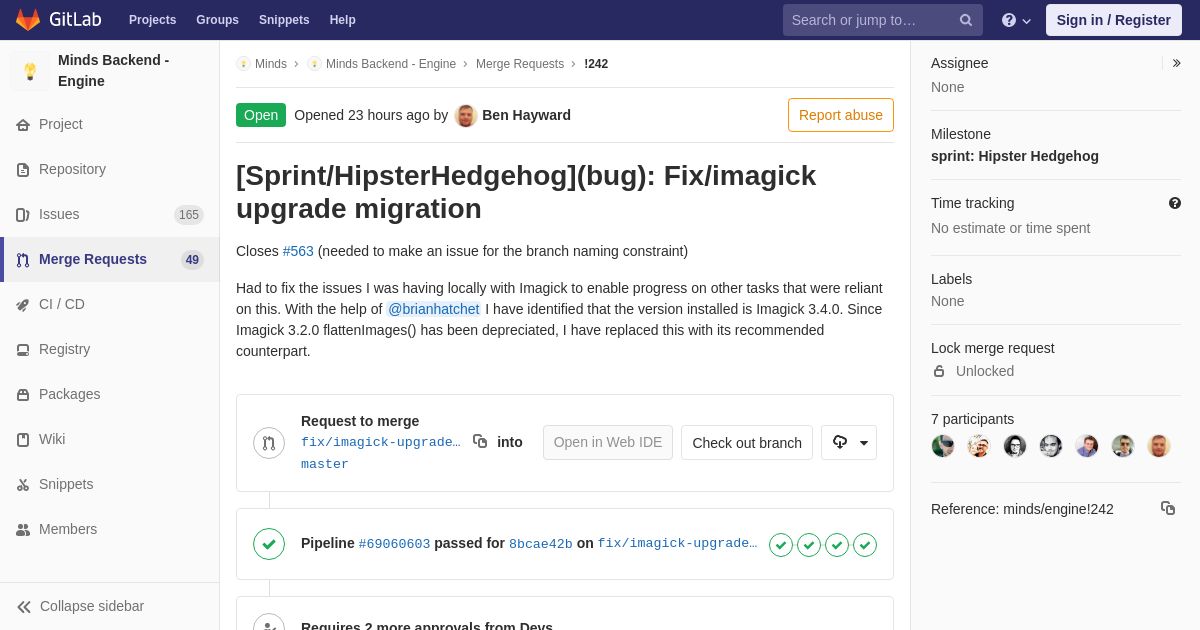Image resolution: width=1200 pixels, height=630 pixels.
Task: Open the CI / CD rocket icon
Action: (23, 305)
